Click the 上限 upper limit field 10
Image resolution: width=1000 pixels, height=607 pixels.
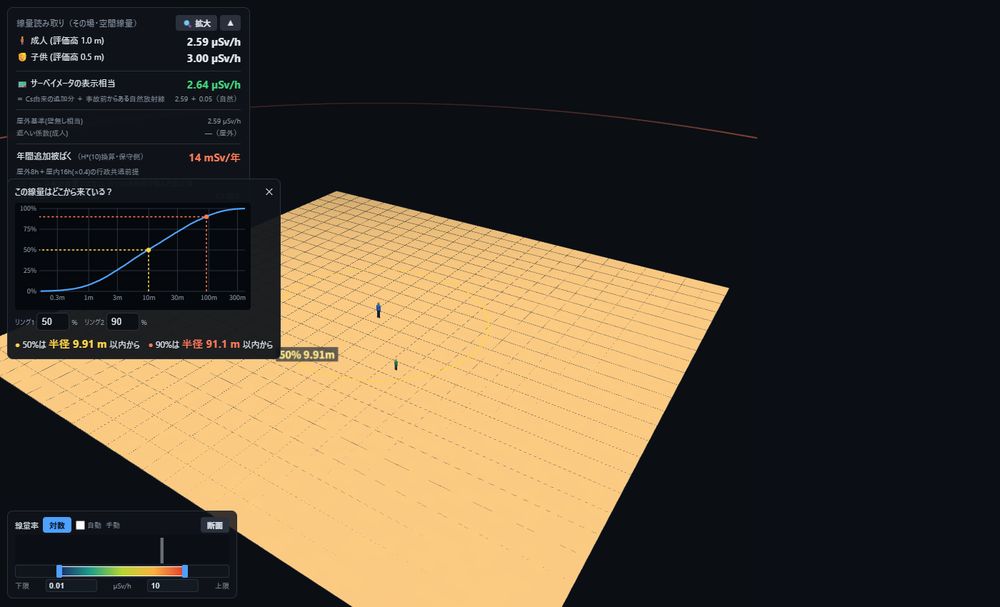(x=172, y=586)
